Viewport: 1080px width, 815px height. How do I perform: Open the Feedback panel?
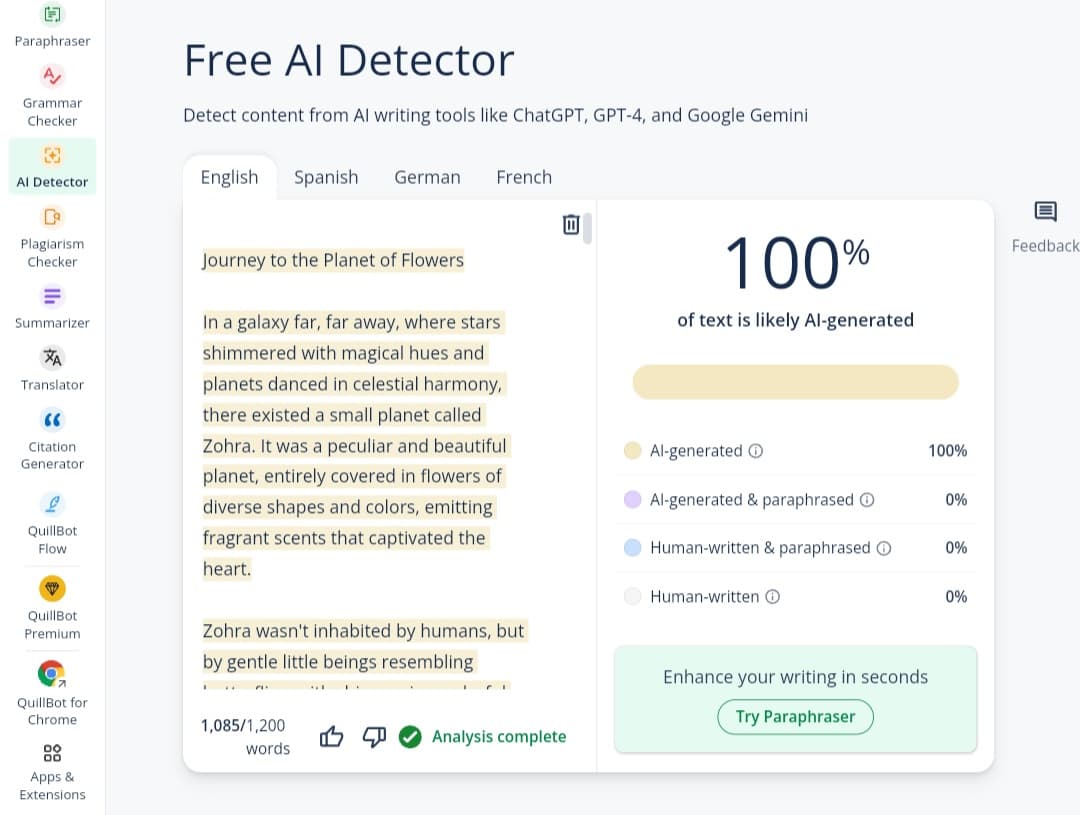pos(1045,212)
